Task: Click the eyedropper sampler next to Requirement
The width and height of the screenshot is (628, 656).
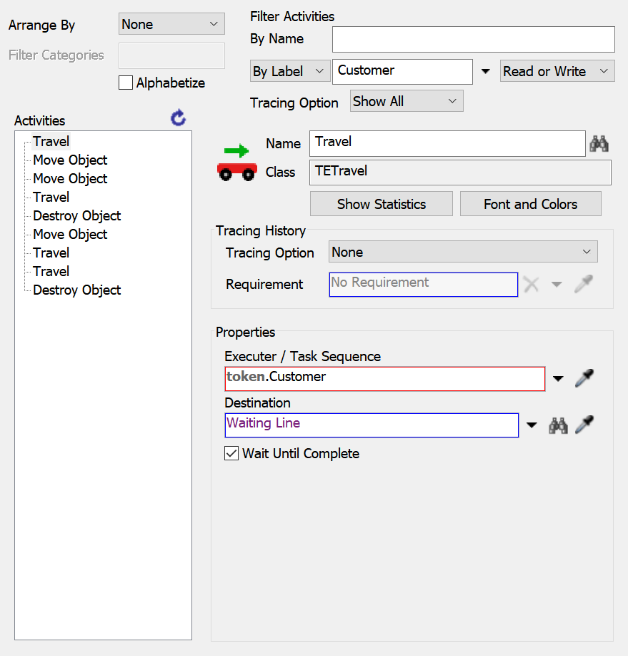Action: coord(584,284)
